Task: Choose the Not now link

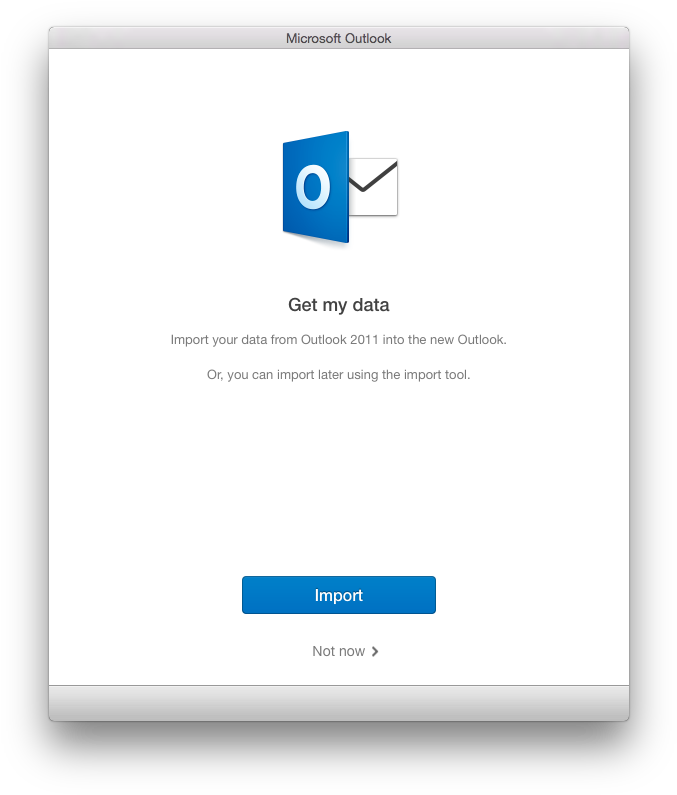Action: click(345, 651)
